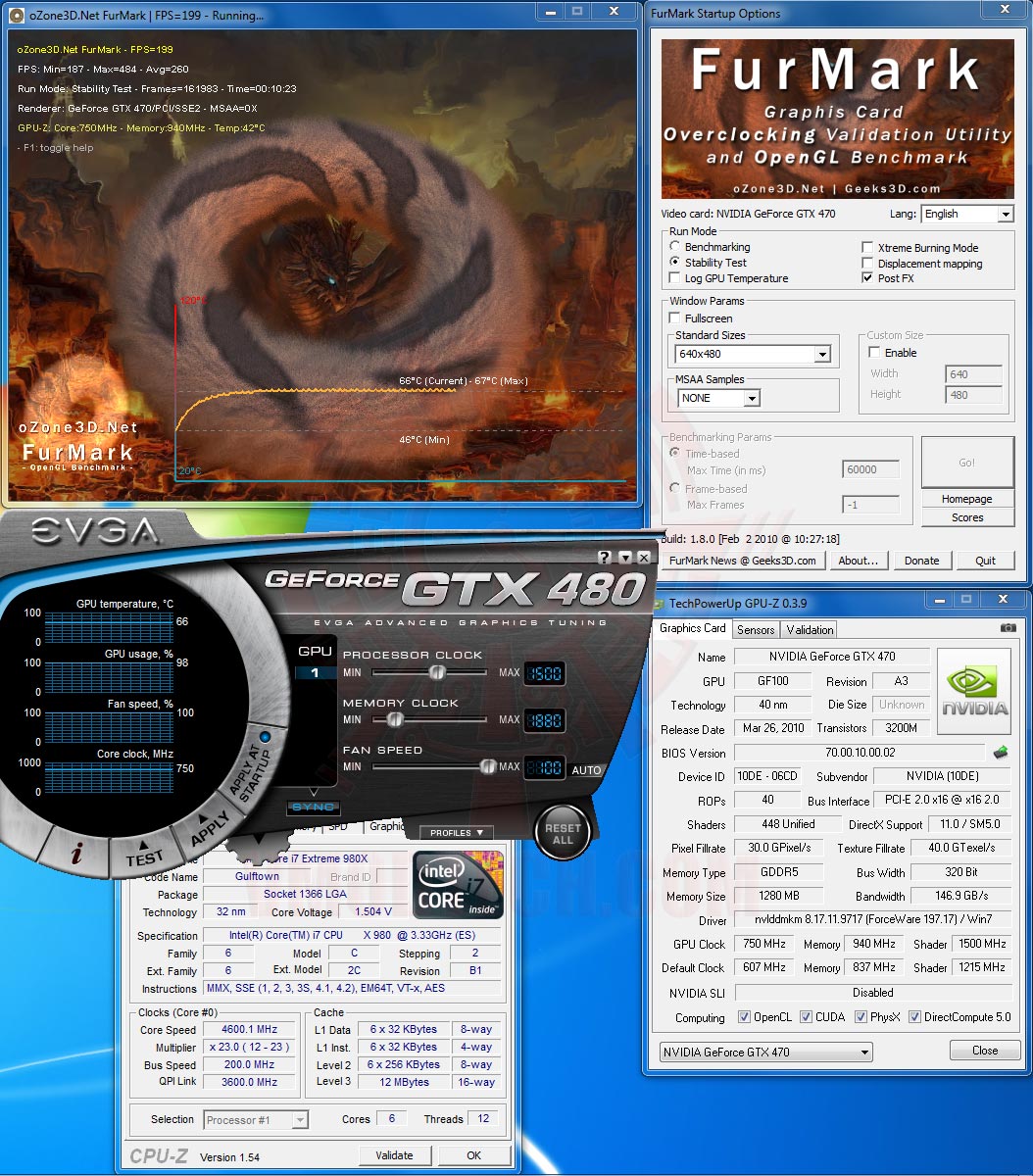Toggle the CUDA checkbox in GPU-Z
Screen dimensions: 1033x1176
tap(806, 1017)
